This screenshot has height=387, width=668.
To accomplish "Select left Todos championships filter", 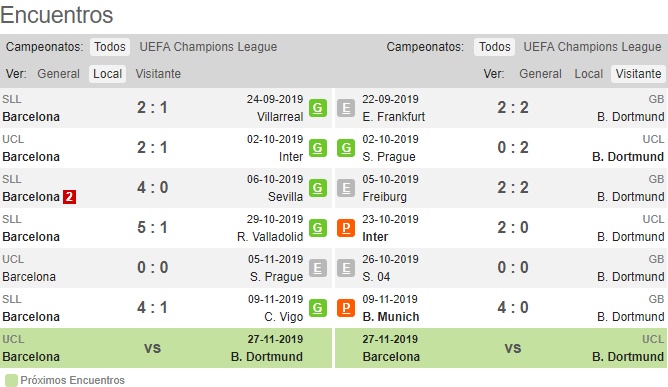I will click(110, 47).
